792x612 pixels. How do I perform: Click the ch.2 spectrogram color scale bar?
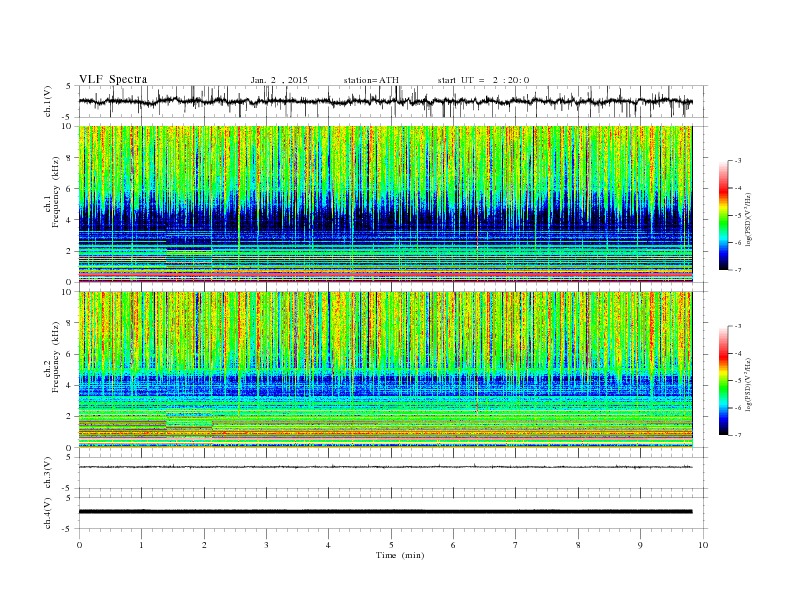tap(724, 381)
